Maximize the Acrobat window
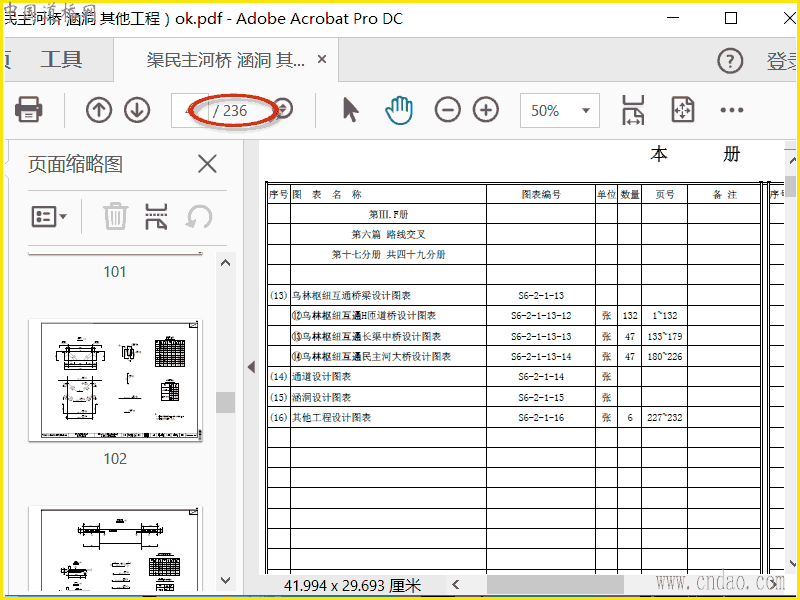The width and height of the screenshot is (800, 600). click(731, 18)
